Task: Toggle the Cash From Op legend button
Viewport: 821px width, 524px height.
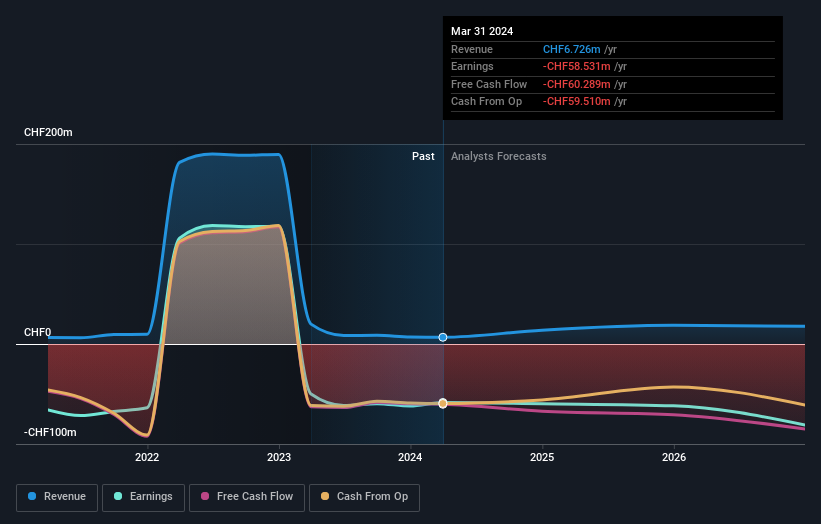Action: [x=364, y=497]
